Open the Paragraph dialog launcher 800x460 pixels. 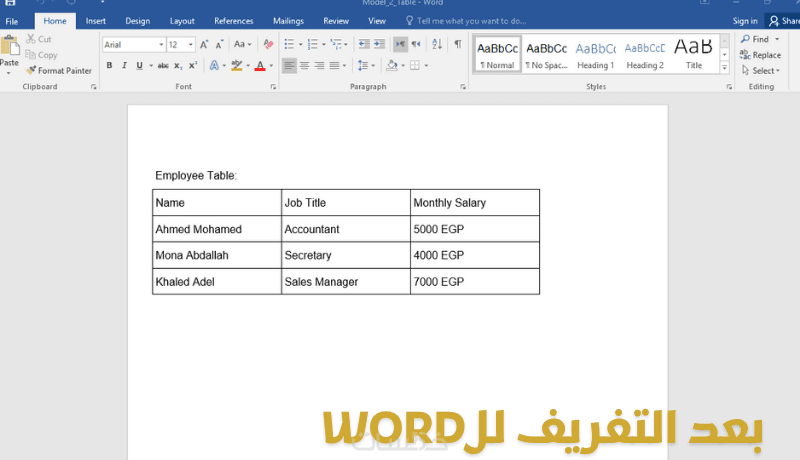pyautogui.click(x=463, y=87)
